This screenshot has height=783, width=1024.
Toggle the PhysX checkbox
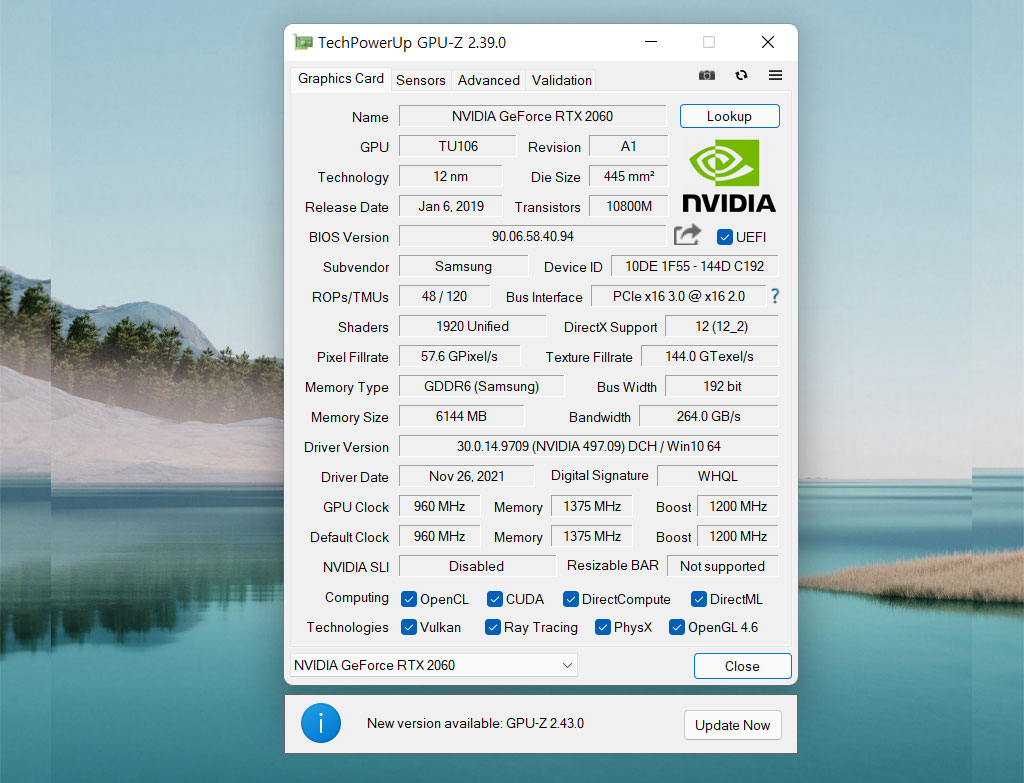pos(603,627)
